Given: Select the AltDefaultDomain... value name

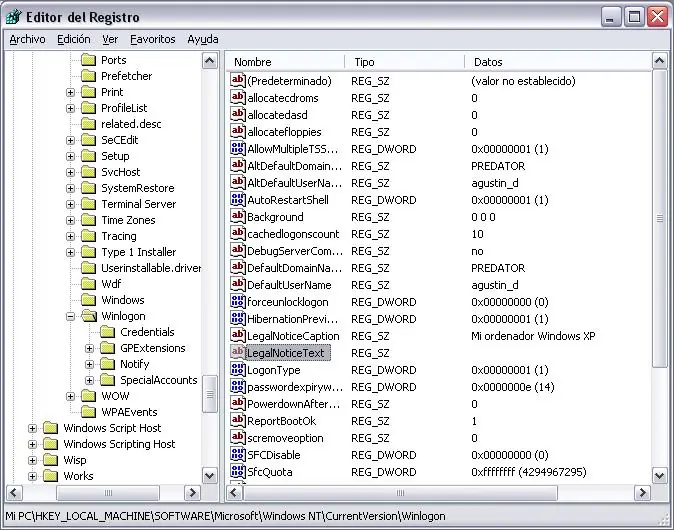Looking at the screenshot, I should [x=294, y=166].
